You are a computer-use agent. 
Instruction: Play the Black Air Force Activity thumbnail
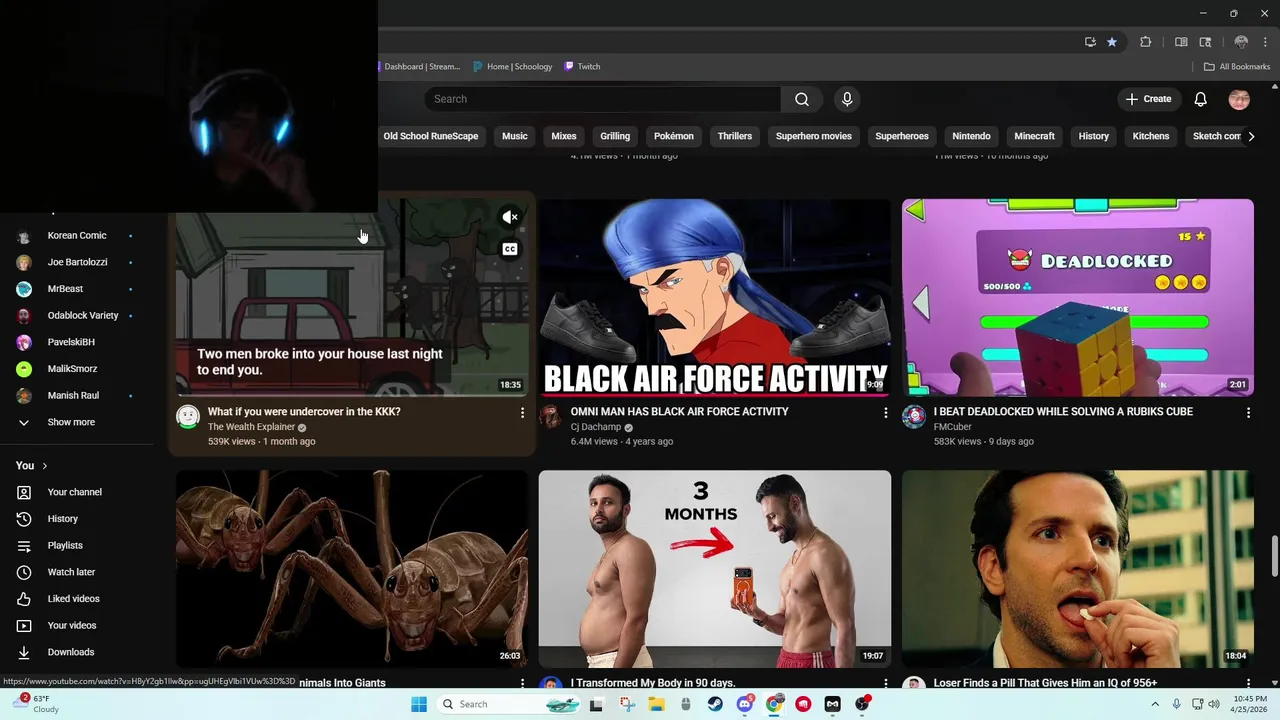(x=715, y=297)
